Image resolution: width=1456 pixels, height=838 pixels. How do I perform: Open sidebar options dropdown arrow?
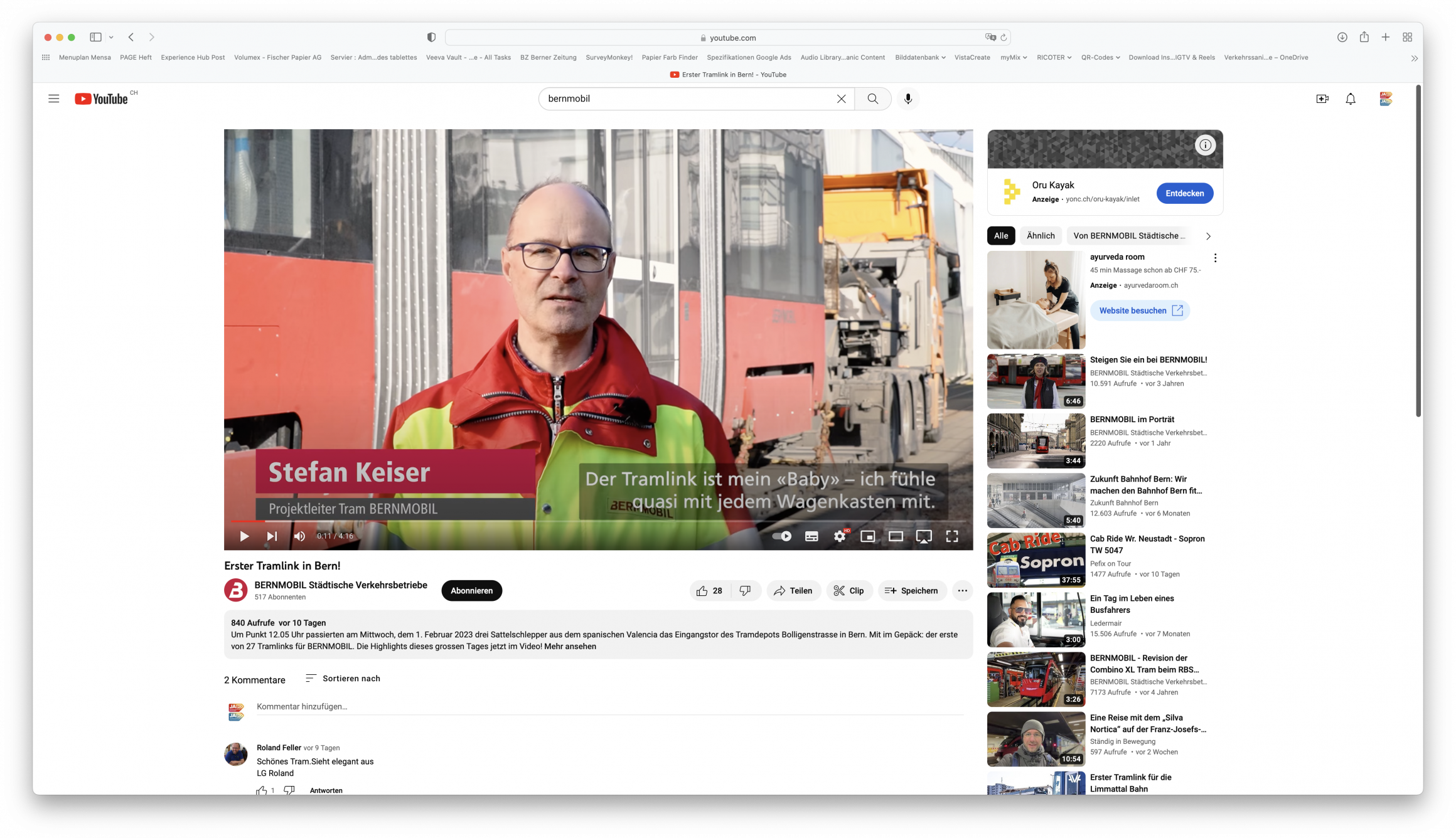(111, 38)
